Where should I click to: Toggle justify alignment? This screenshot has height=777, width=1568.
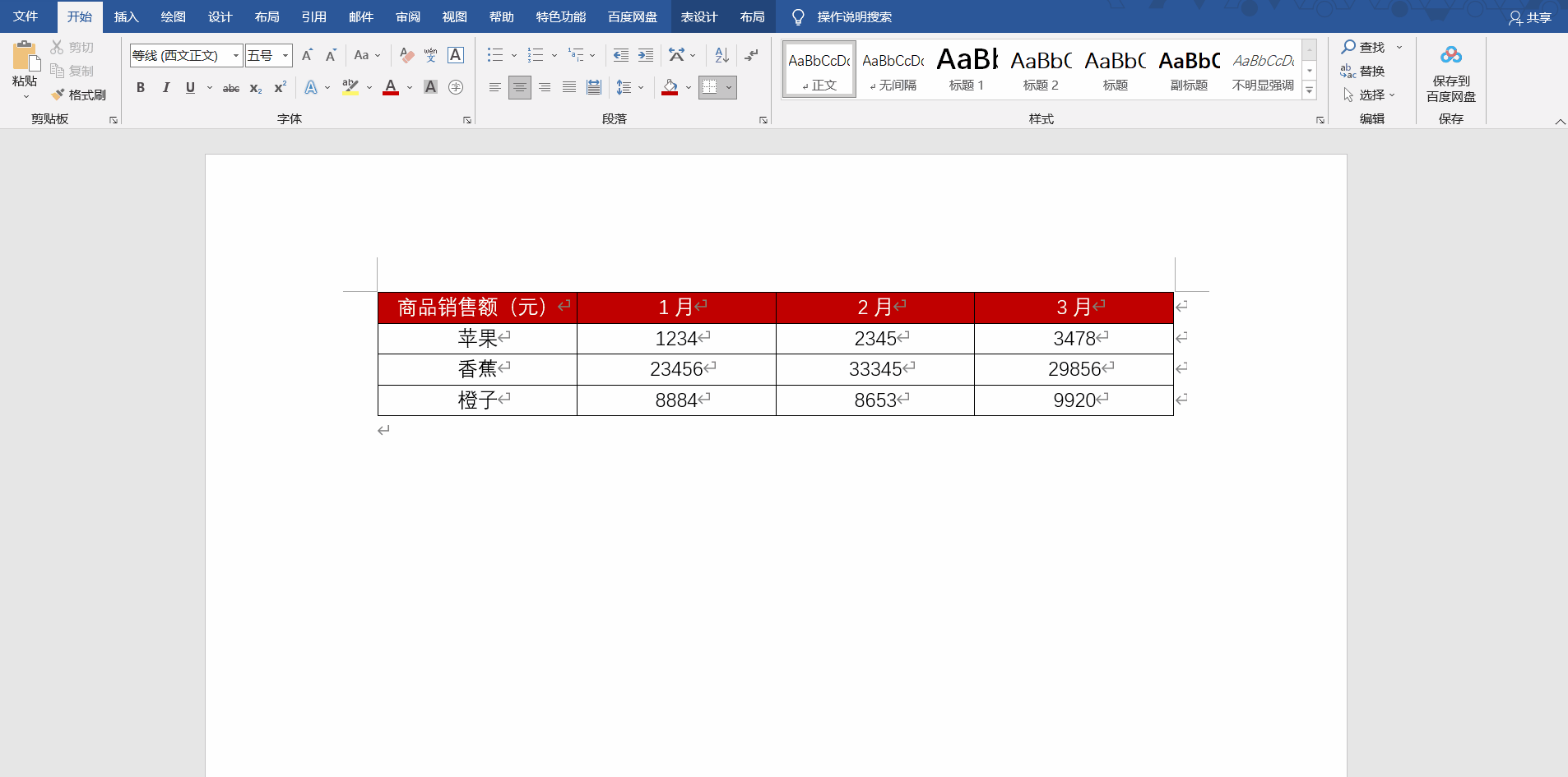coord(569,87)
